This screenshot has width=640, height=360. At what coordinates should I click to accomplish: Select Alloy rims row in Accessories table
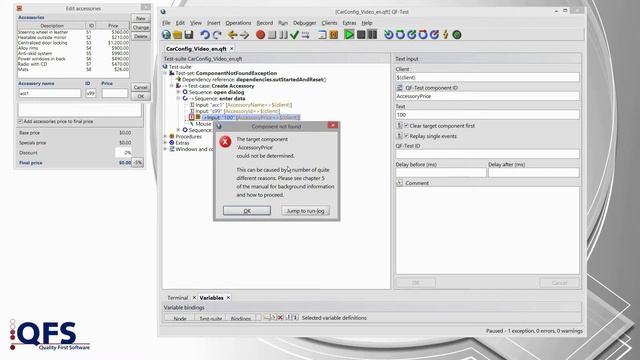click(73, 48)
